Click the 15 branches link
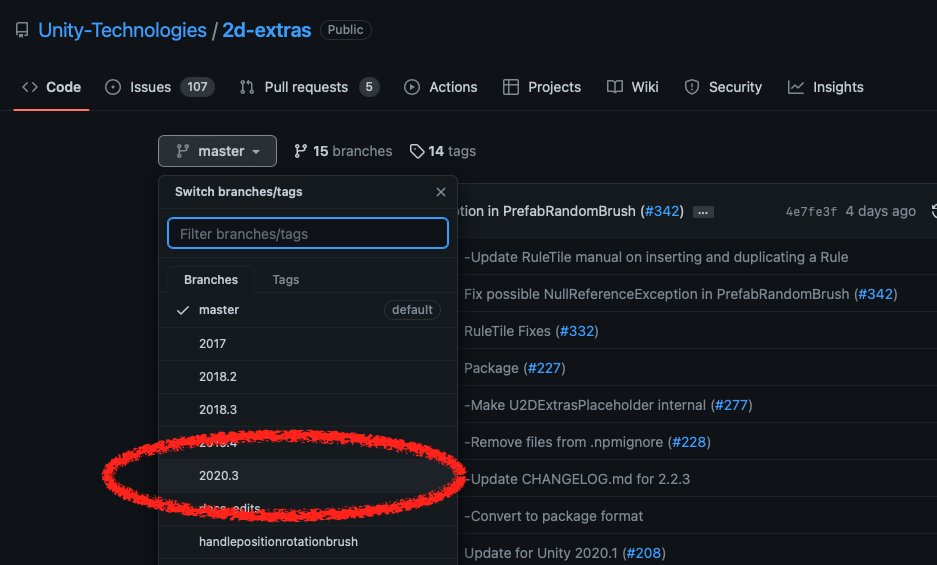This screenshot has width=937, height=565. click(x=343, y=151)
